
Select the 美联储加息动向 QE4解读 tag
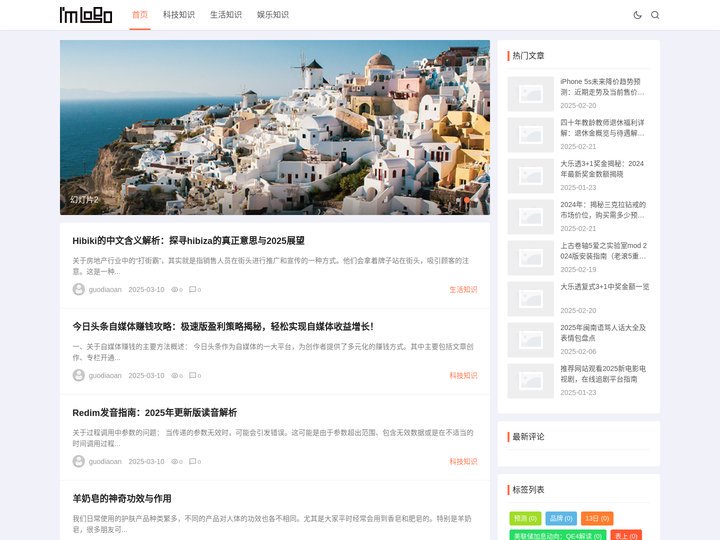point(557,535)
